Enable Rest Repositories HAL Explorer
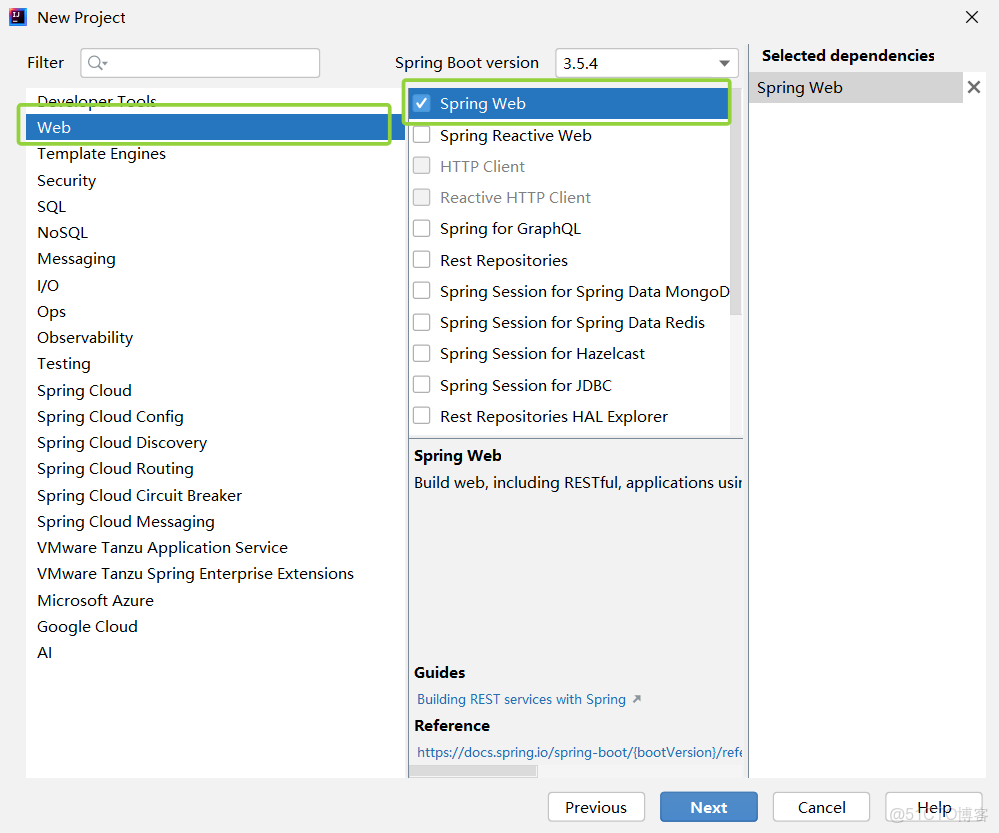This screenshot has height=833, width=999. pos(422,416)
